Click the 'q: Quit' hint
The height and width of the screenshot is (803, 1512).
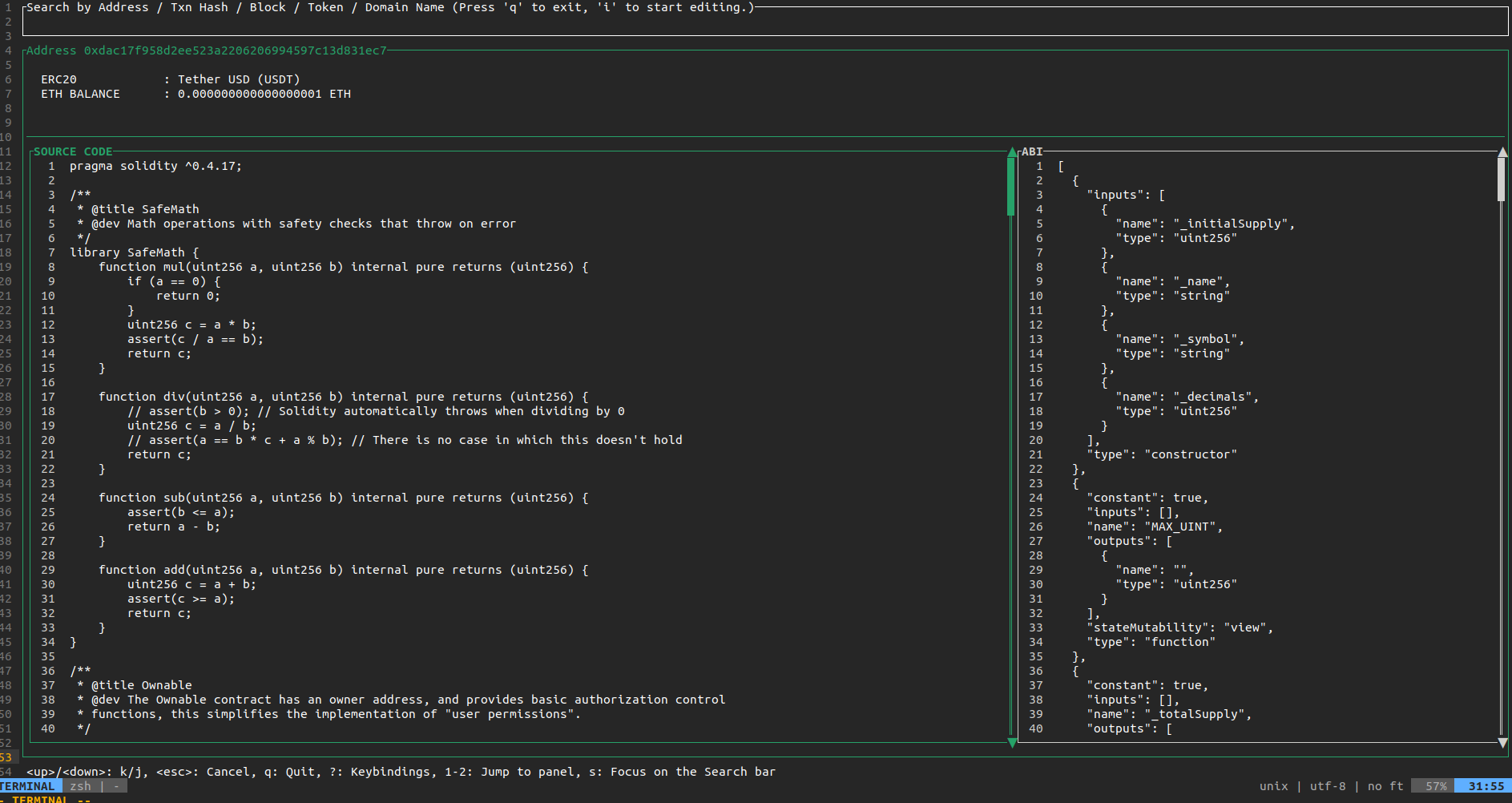point(289,772)
